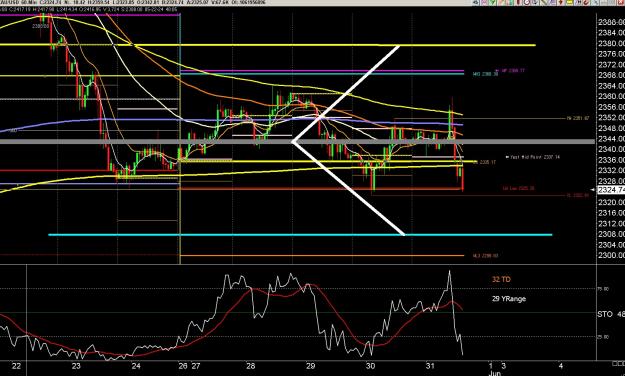Select the lower white diagonal trendline
This screenshot has width=625, height=376.
[349, 188]
